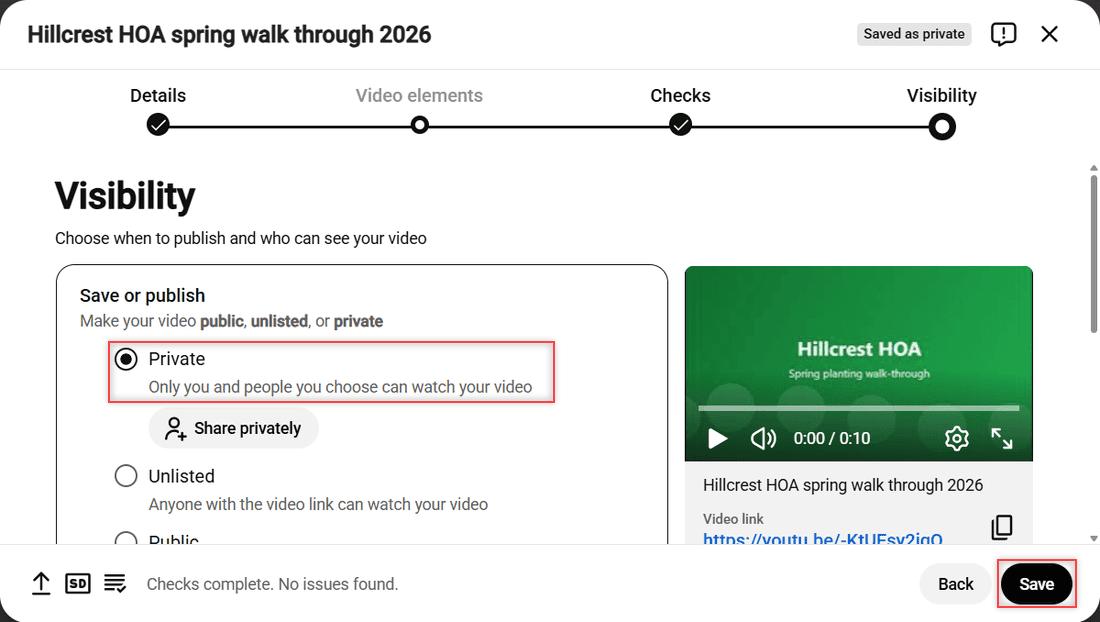Viewport: 1100px width, 622px height.
Task: Click the scroll down arrow of scrollbar
Action: click(x=1093, y=539)
